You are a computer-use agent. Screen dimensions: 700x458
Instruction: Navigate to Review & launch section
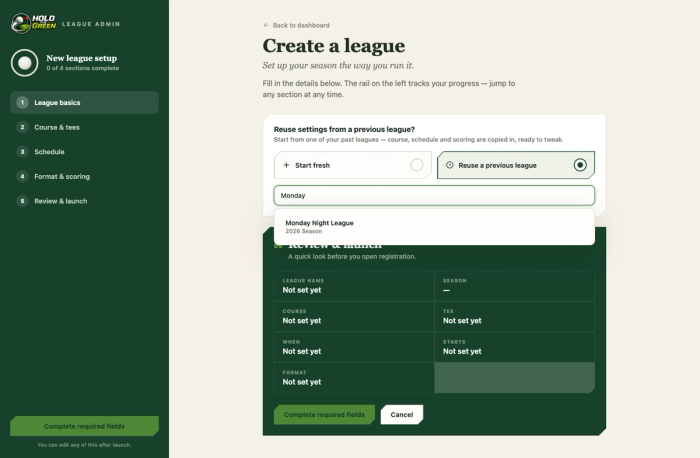click(84, 201)
